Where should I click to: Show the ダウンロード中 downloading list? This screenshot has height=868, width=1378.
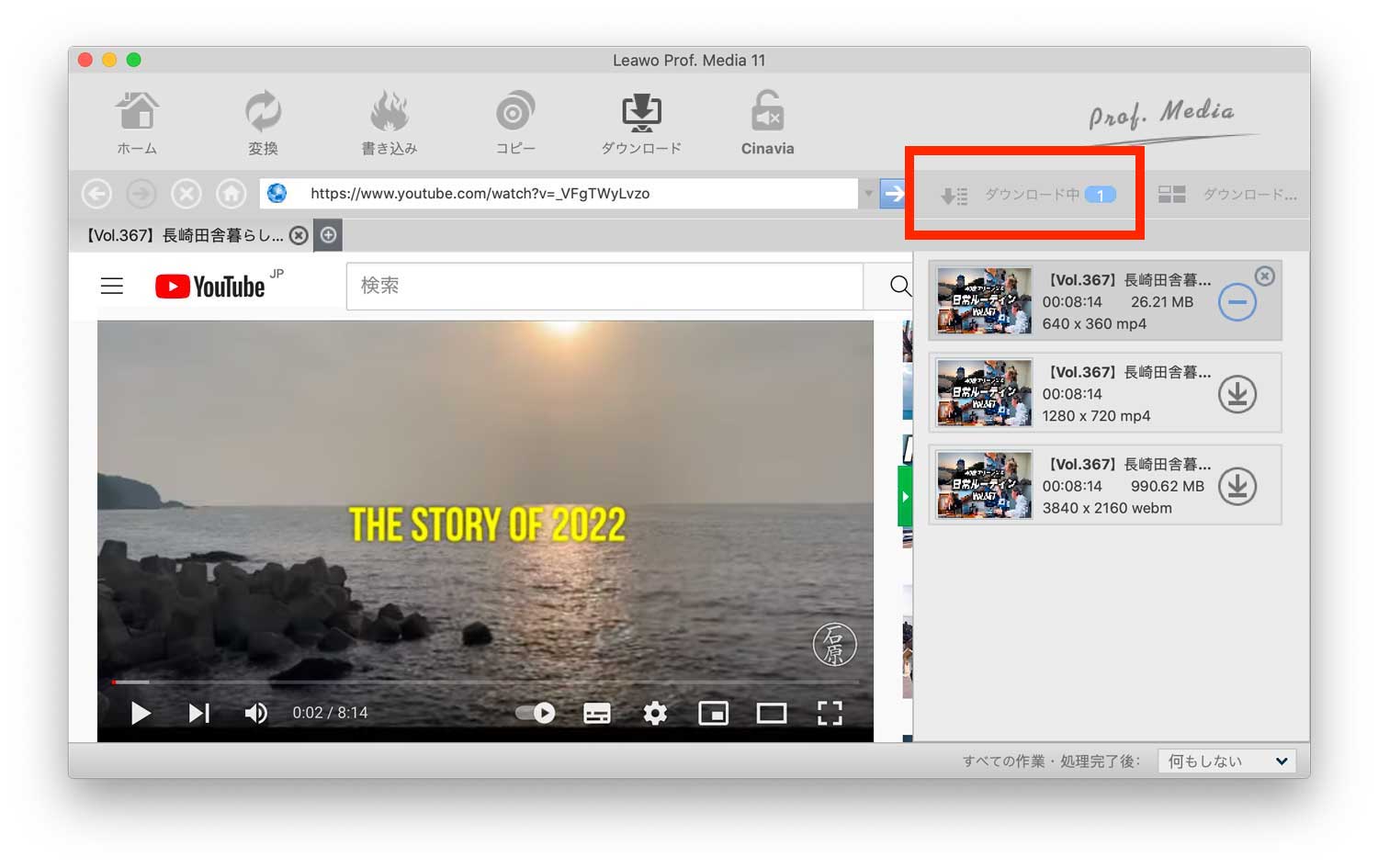point(1027,195)
